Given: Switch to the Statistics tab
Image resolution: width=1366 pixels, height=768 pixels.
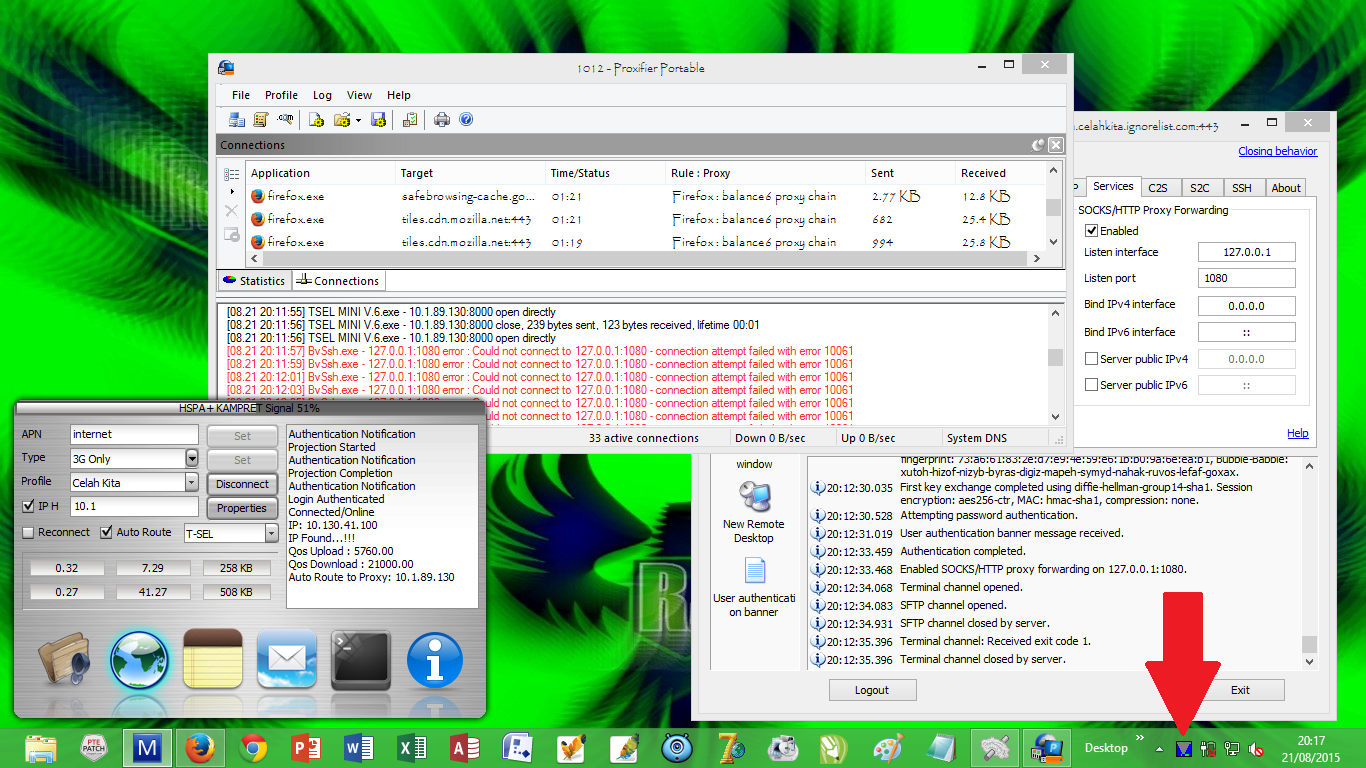Looking at the screenshot, I should (254, 281).
